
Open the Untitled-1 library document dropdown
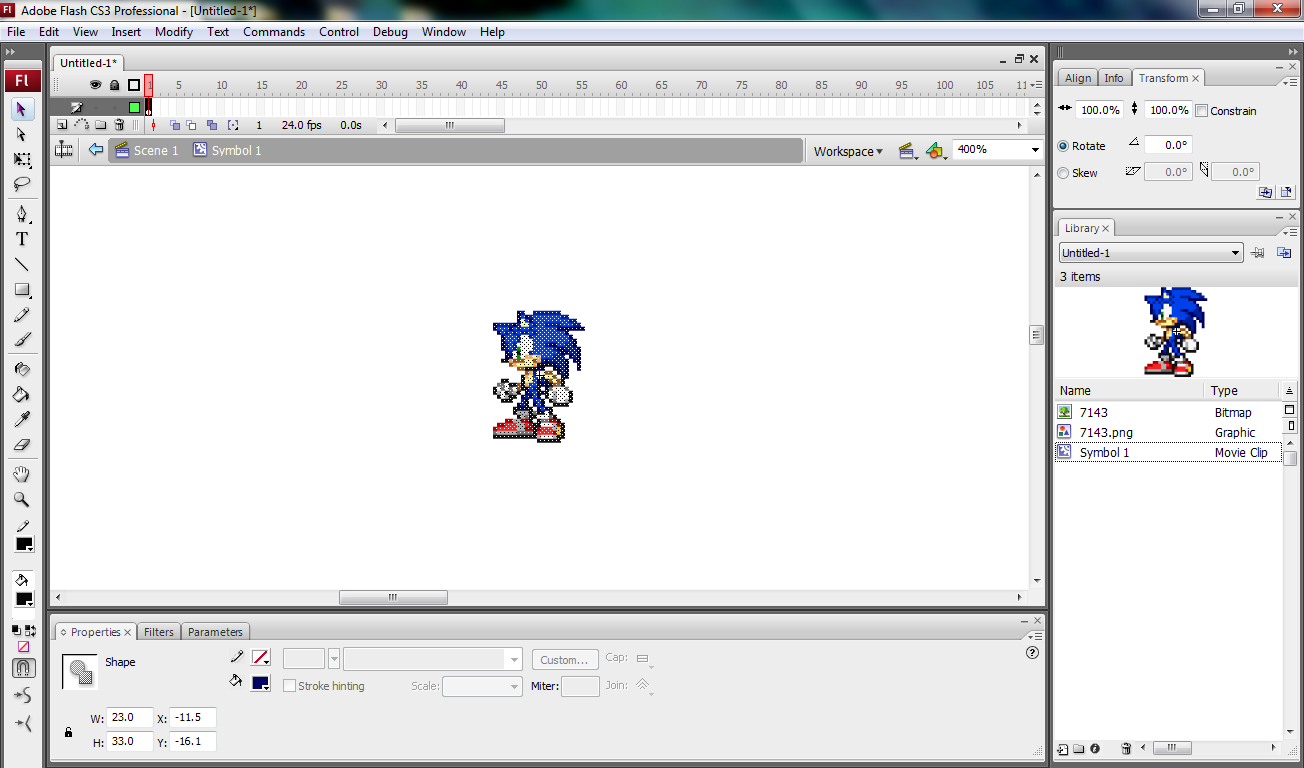click(1151, 253)
